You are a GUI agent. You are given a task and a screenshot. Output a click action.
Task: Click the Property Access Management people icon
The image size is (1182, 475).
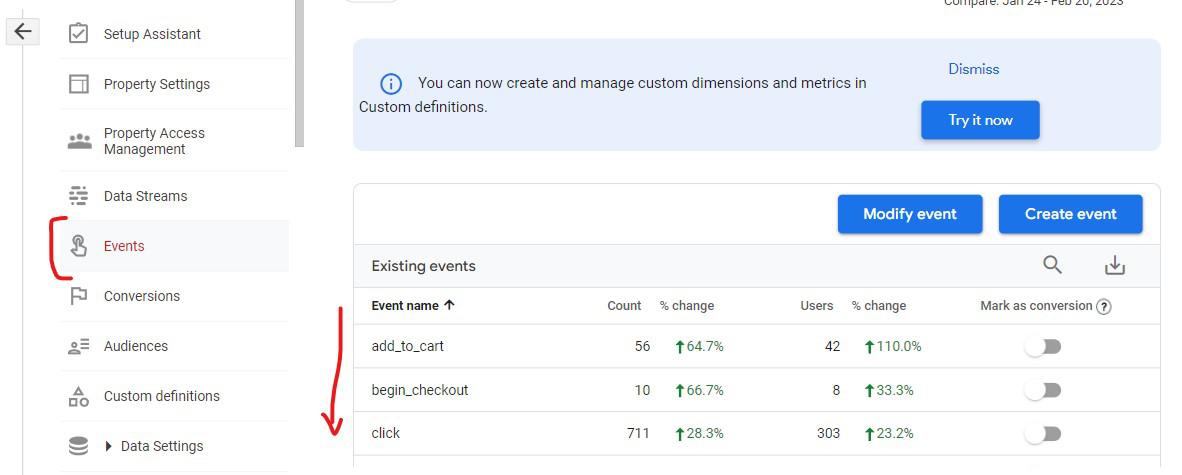point(79,141)
